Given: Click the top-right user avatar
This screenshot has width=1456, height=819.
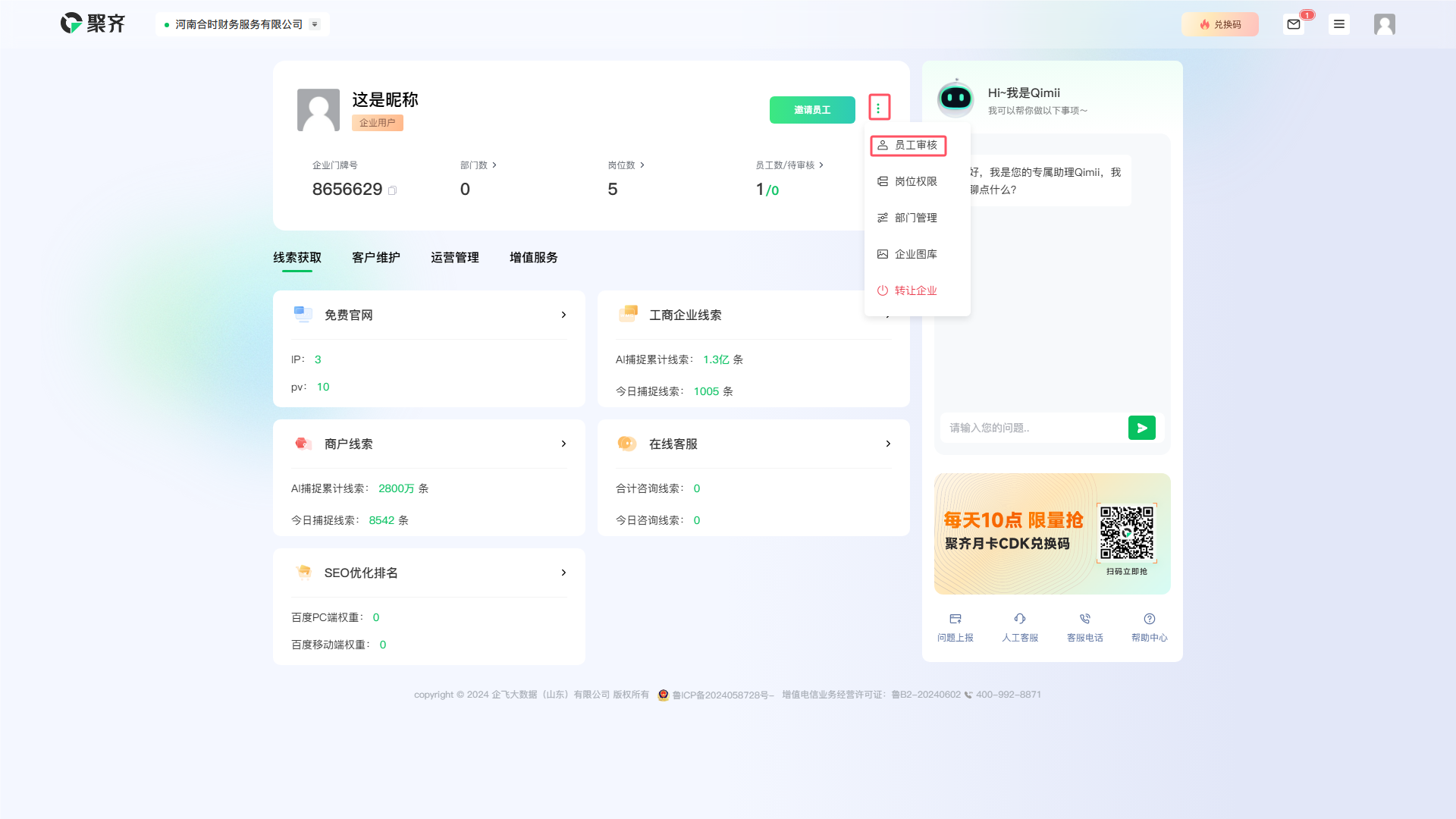Looking at the screenshot, I should pos(1385,24).
